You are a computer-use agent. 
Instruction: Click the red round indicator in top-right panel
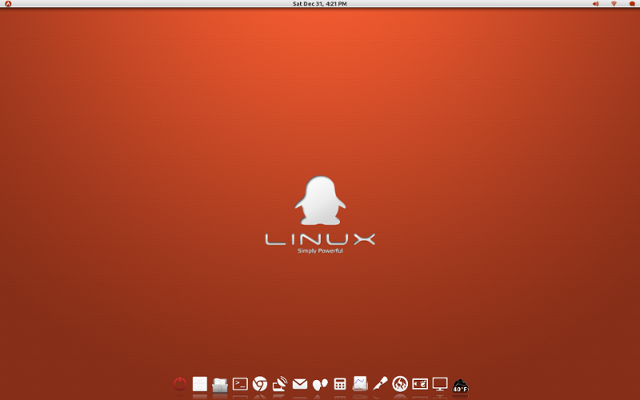pos(632,4)
